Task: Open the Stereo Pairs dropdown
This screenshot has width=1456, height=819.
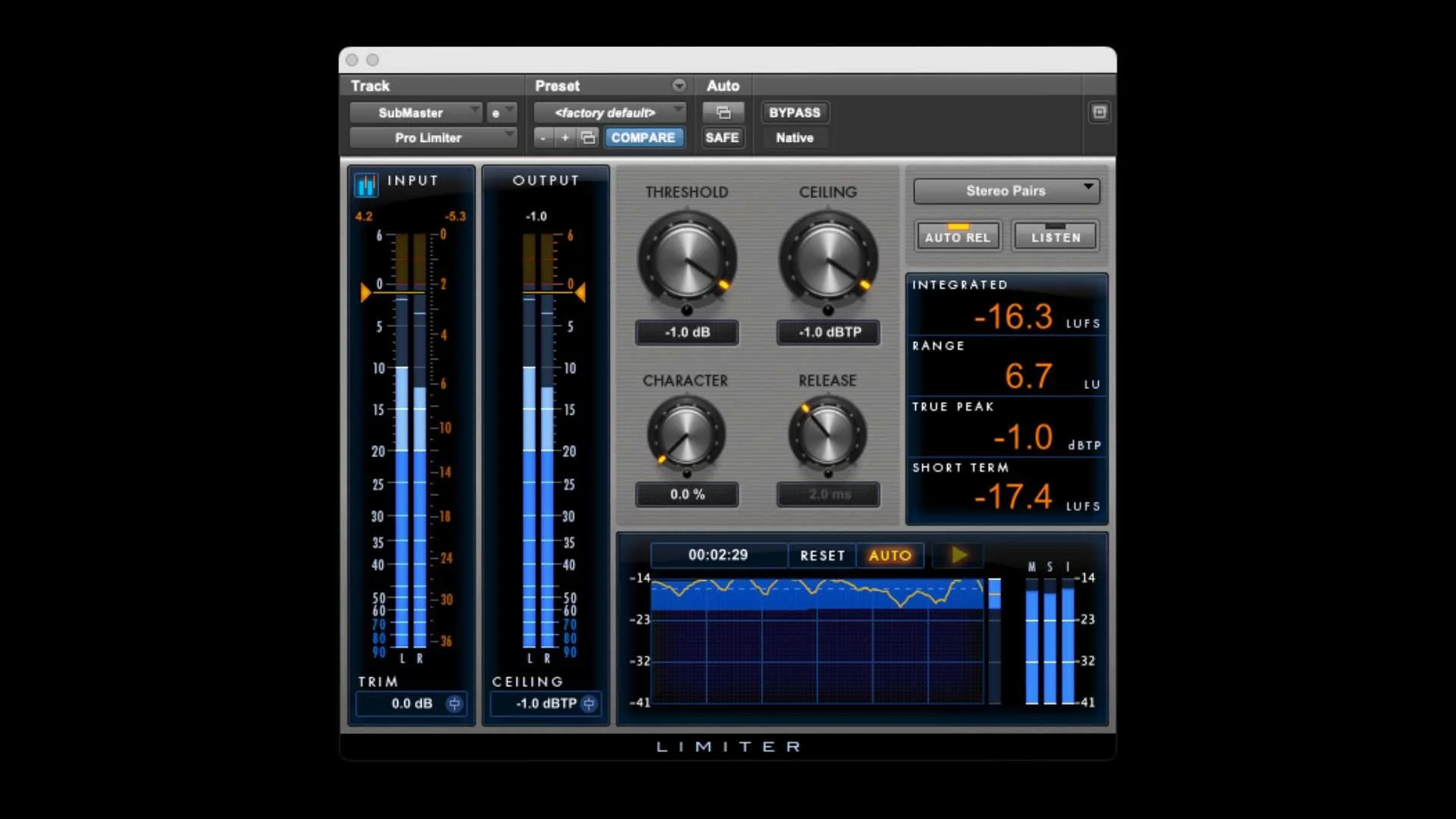Action: point(1006,191)
